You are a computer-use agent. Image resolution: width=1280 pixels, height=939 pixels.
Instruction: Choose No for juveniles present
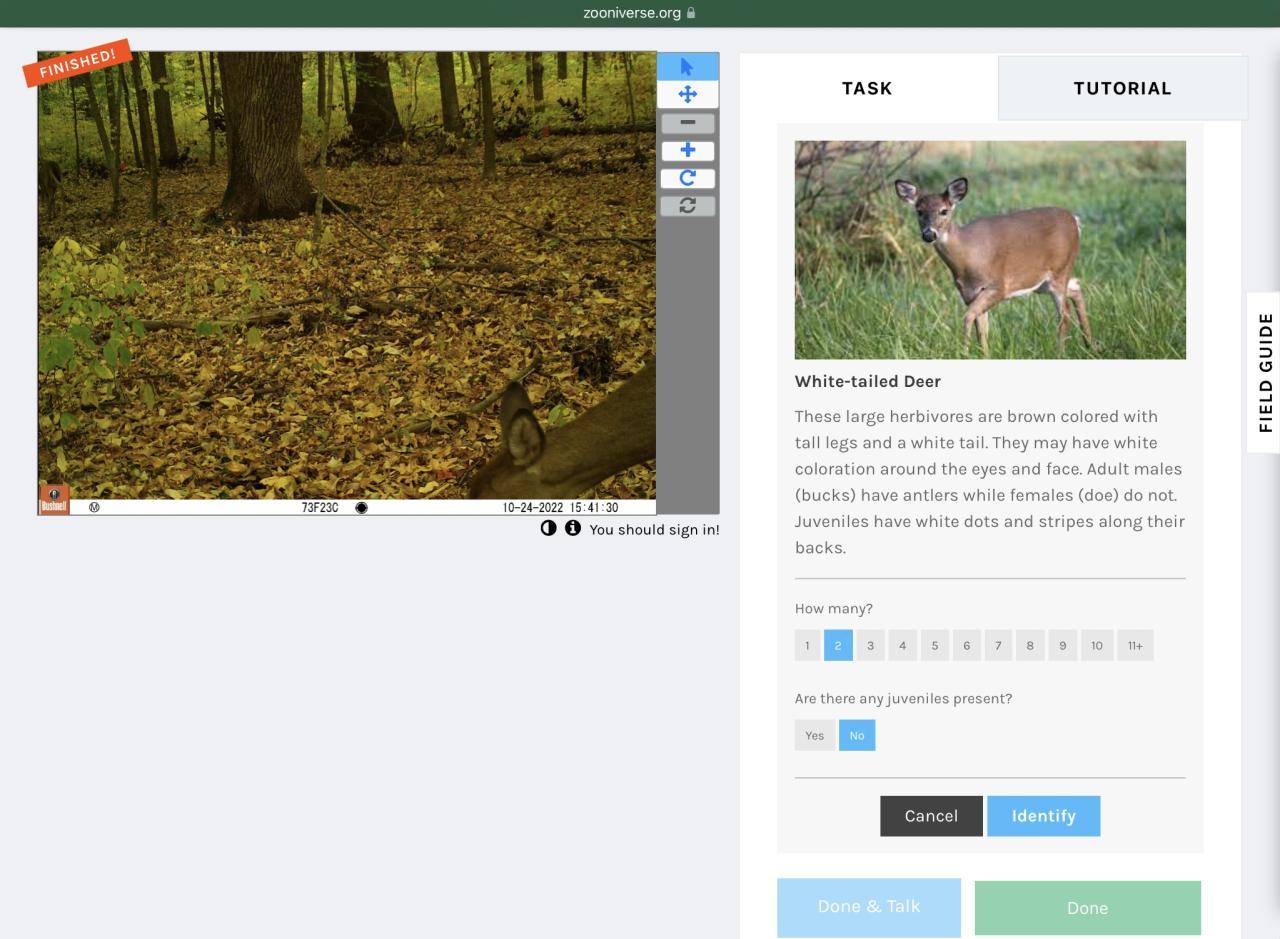857,735
